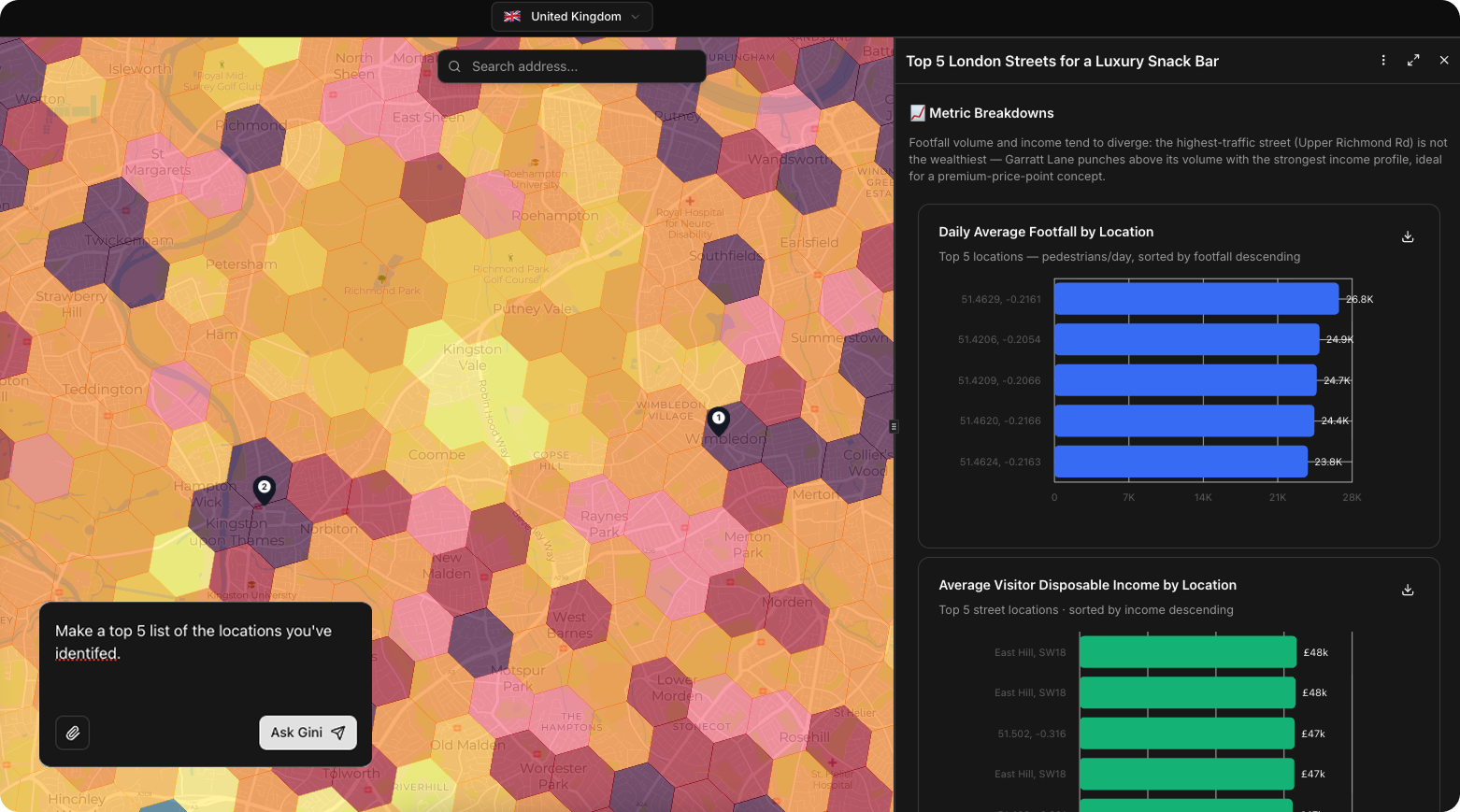Click the Kingston Vale label on the map
Screen dimensions: 1460x812
point(472,357)
